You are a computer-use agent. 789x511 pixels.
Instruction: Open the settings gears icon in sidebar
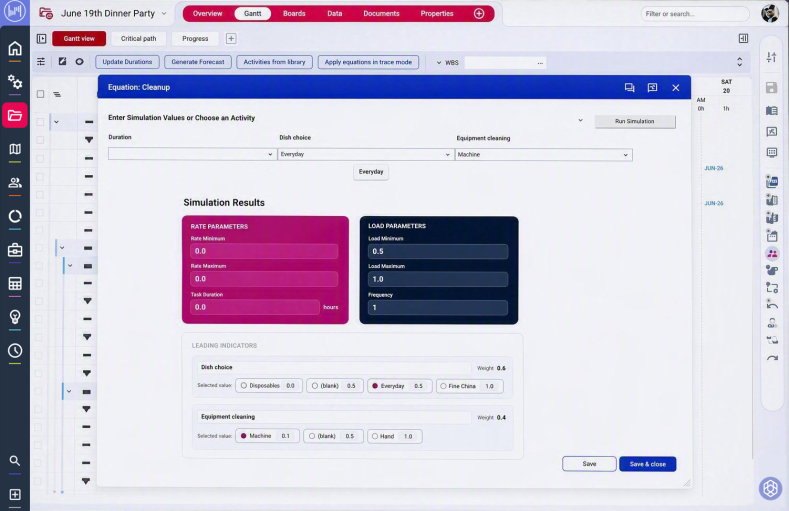pyautogui.click(x=15, y=81)
